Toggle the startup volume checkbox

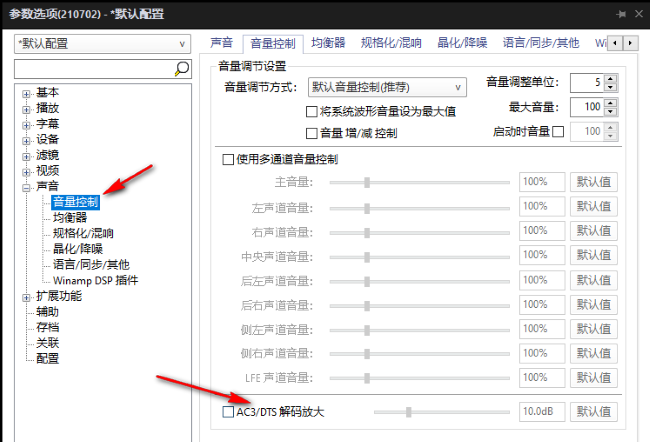point(558,131)
